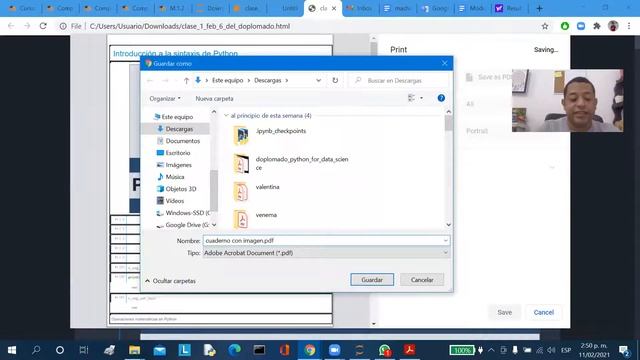
Task: Open WhatsApp from the taskbar
Action: 384,350
